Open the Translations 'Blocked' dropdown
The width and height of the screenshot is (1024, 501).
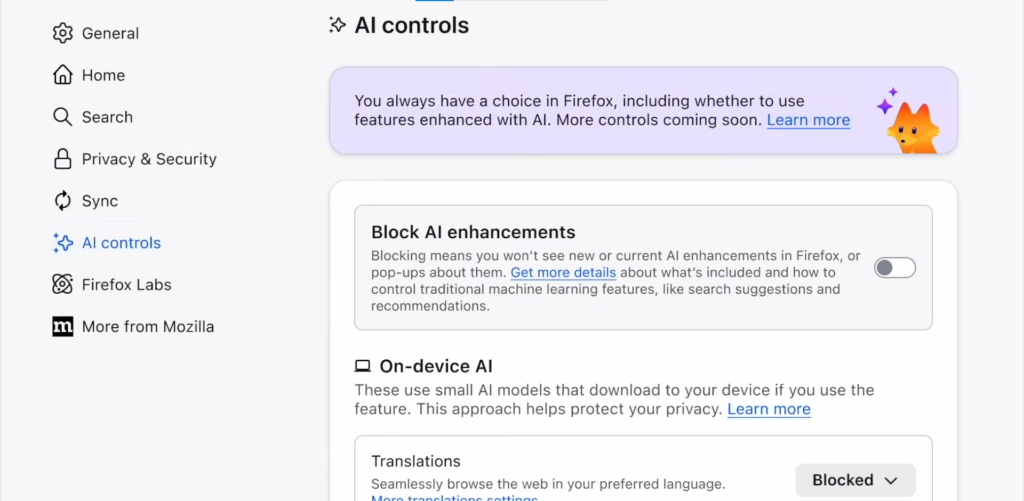(855, 480)
